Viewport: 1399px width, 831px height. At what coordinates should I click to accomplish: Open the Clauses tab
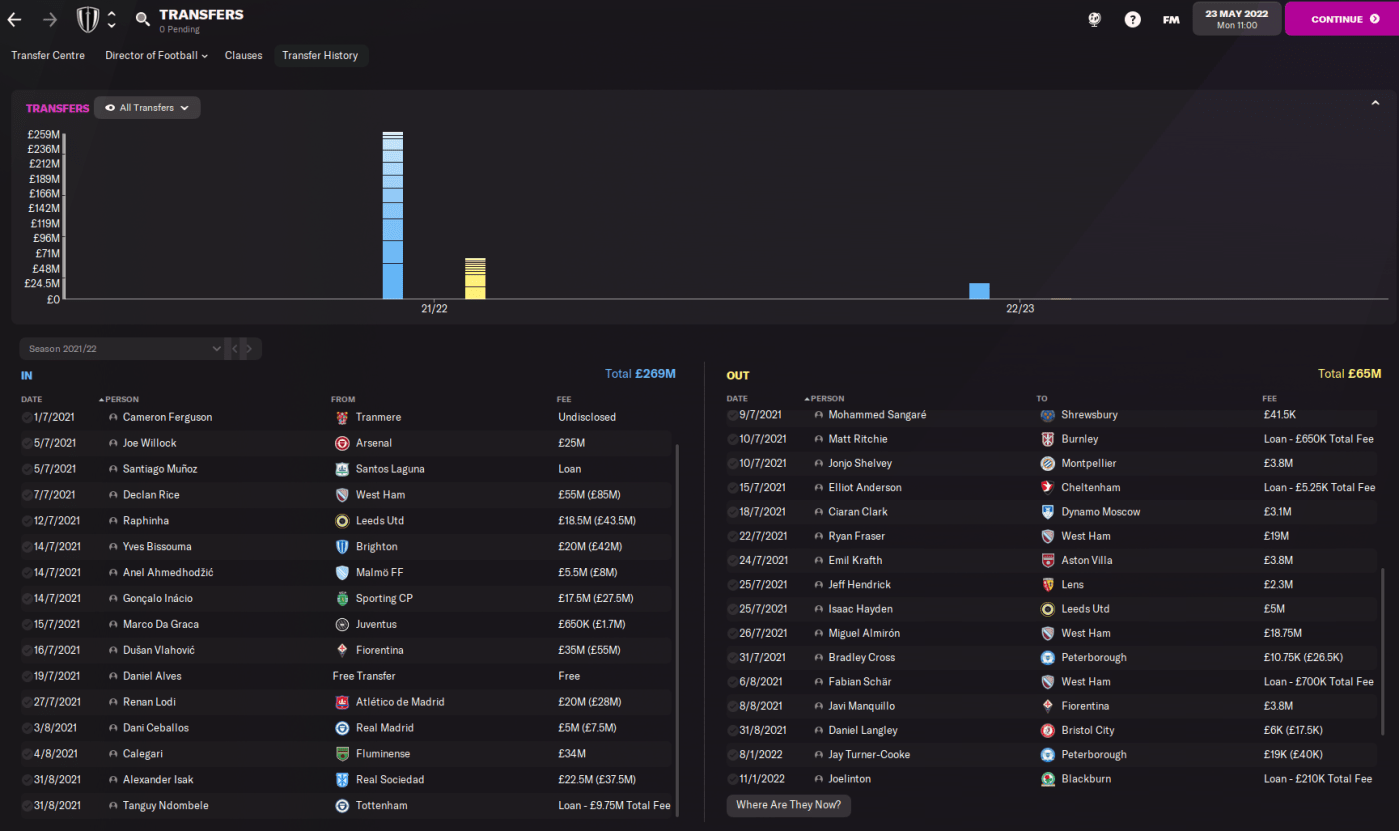tap(243, 56)
